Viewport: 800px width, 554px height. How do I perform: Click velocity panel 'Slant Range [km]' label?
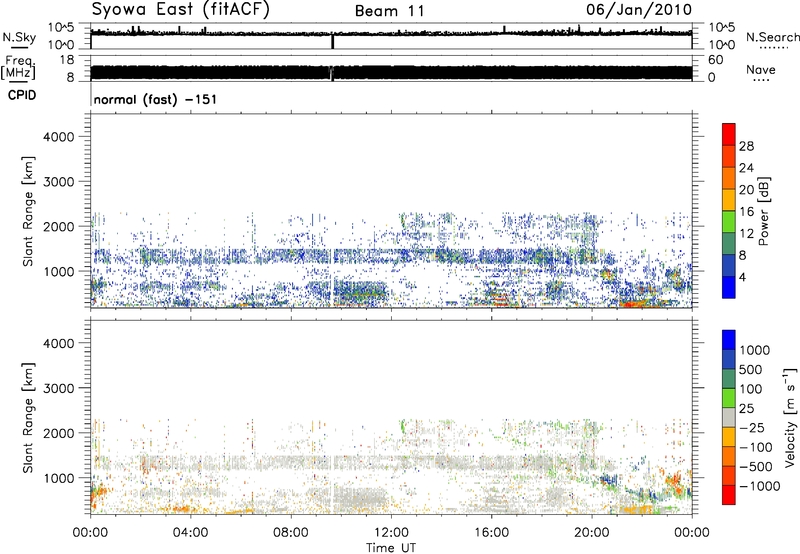coord(28,417)
